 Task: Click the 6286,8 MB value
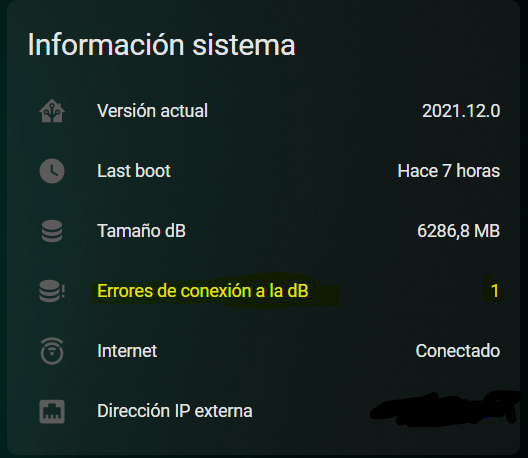point(459,231)
